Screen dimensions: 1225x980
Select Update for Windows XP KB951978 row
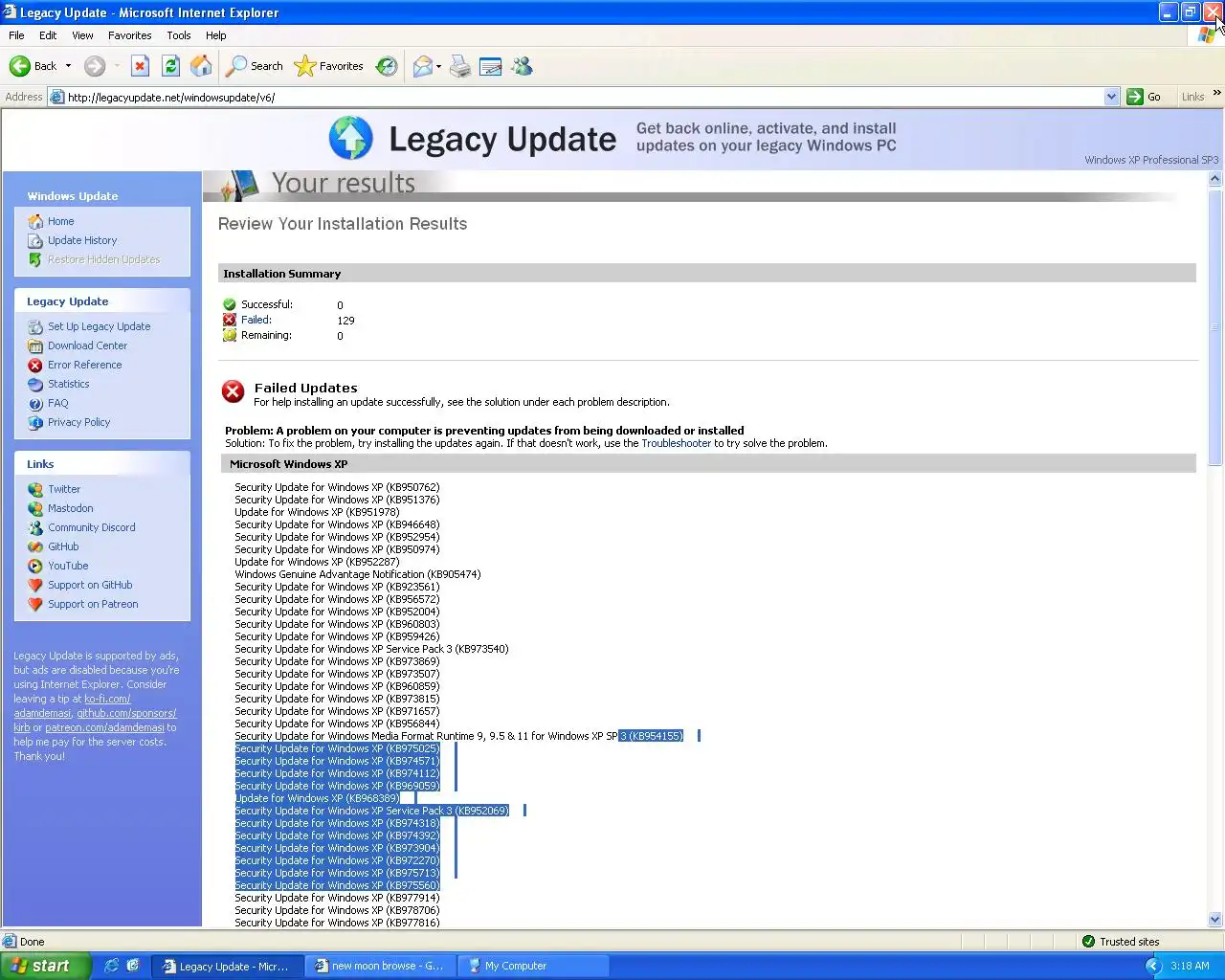[317, 512]
